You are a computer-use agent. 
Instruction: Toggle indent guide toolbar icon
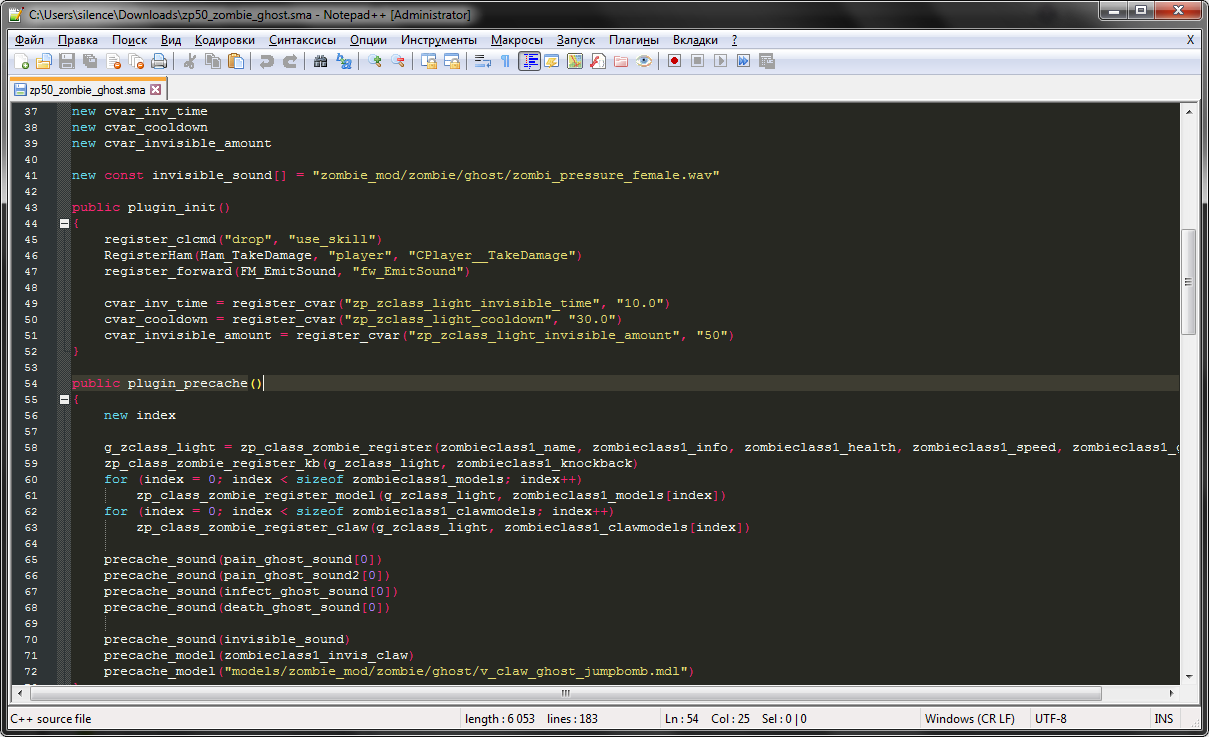[529, 61]
